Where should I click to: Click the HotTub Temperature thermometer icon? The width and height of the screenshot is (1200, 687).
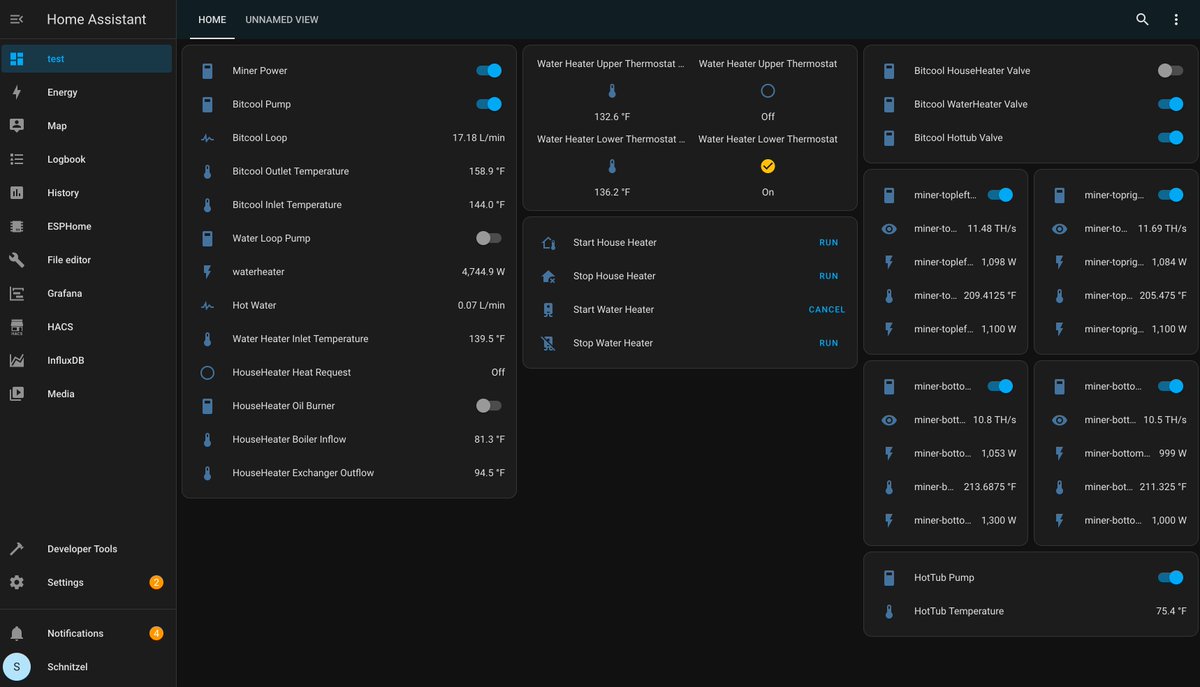pyautogui.click(x=889, y=611)
